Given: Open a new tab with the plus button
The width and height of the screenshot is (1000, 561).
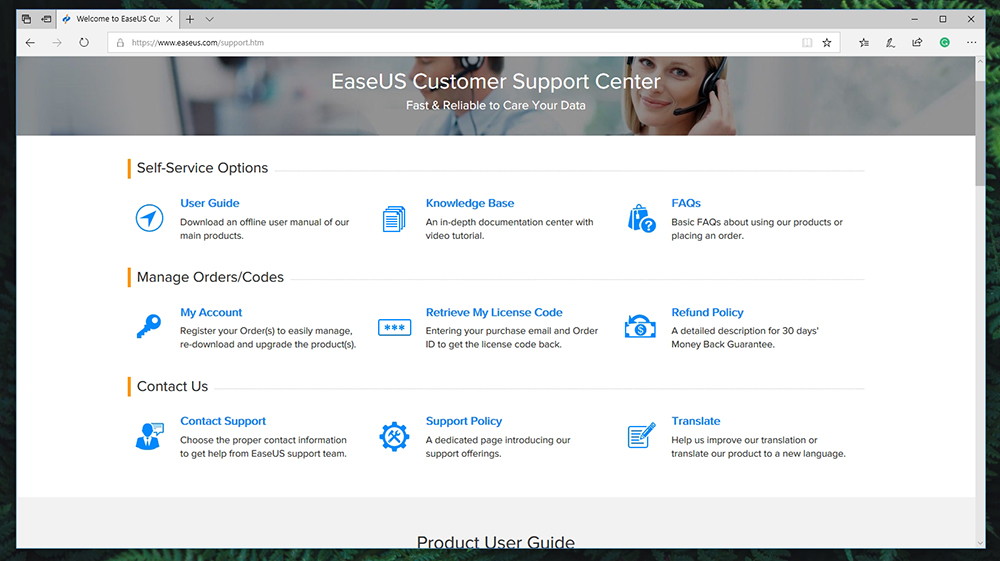Looking at the screenshot, I should click(x=189, y=19).
